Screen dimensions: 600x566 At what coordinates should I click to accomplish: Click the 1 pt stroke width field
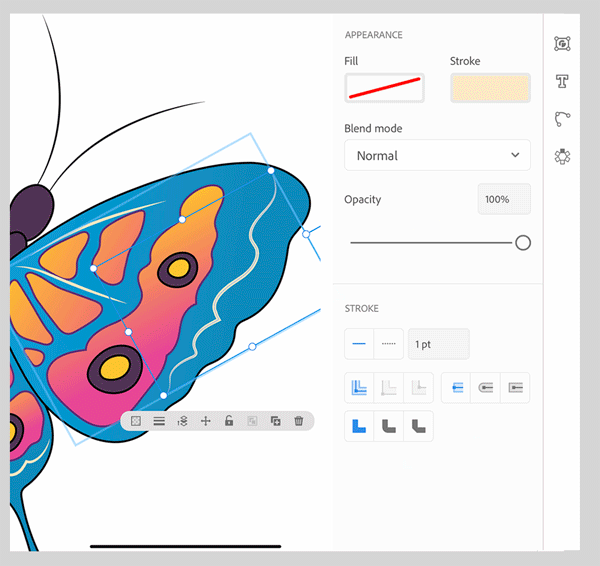click(438, 344)
